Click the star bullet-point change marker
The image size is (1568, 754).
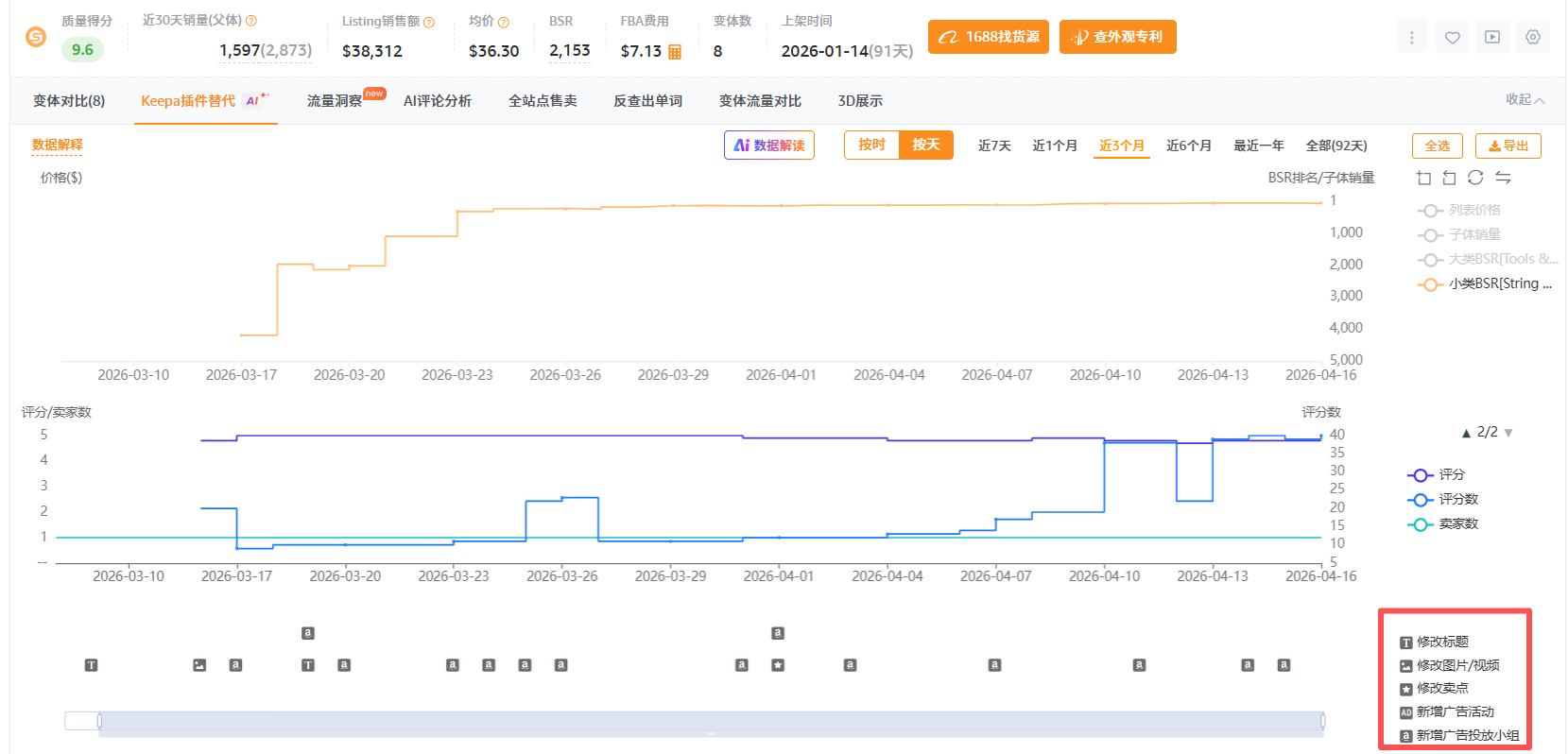(x=778, y=665)
